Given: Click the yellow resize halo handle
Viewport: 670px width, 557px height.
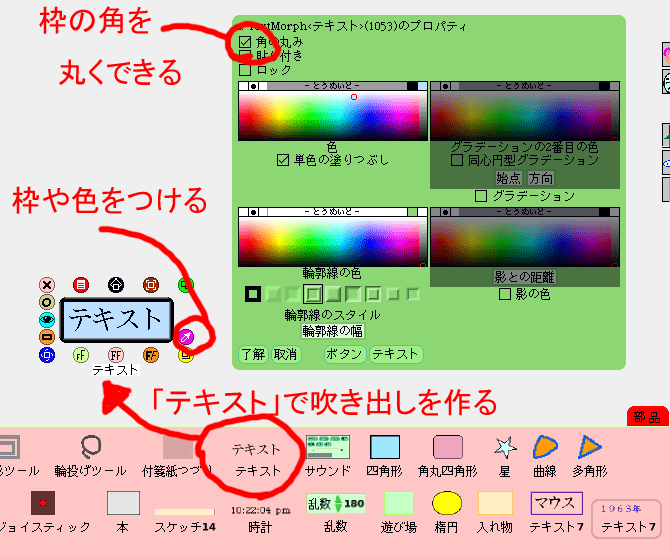Looking at the screenshot, I should (185, 355).
